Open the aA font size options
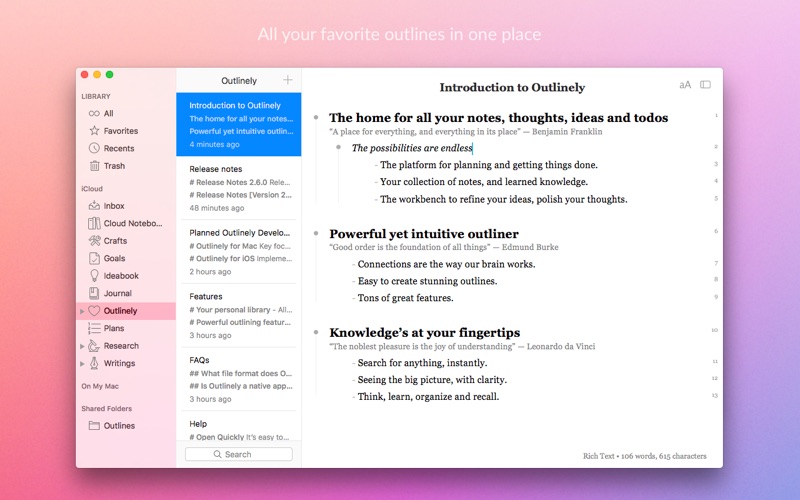The image size is (800, 500). click(685, 85)
